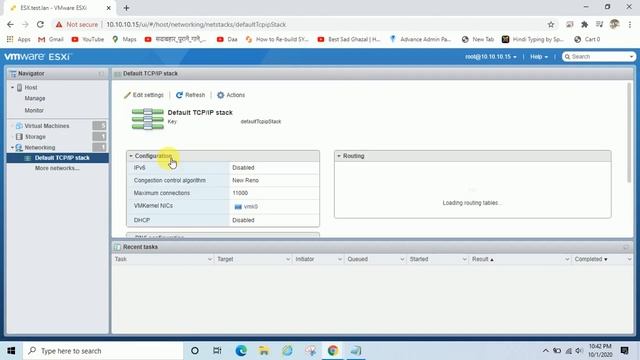Sort by the Queued column header

(x=358, y=260)
